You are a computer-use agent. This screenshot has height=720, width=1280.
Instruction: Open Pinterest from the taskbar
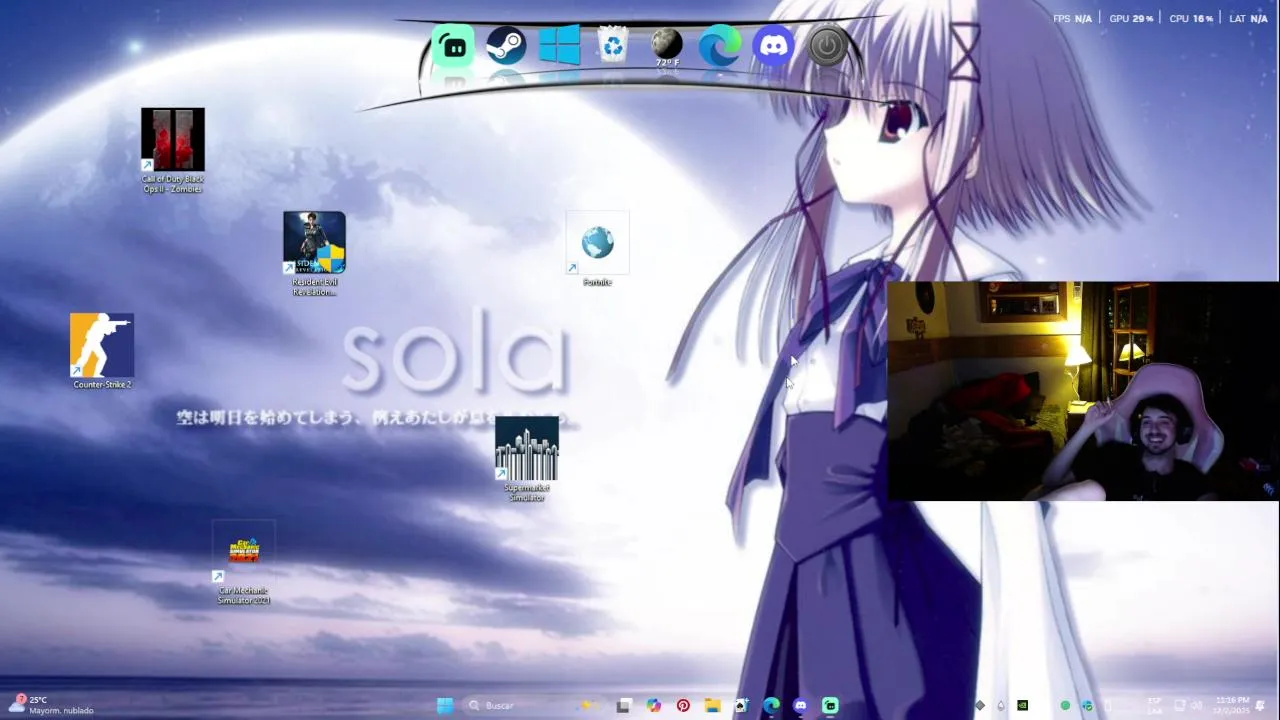click(x=683, y=705)
